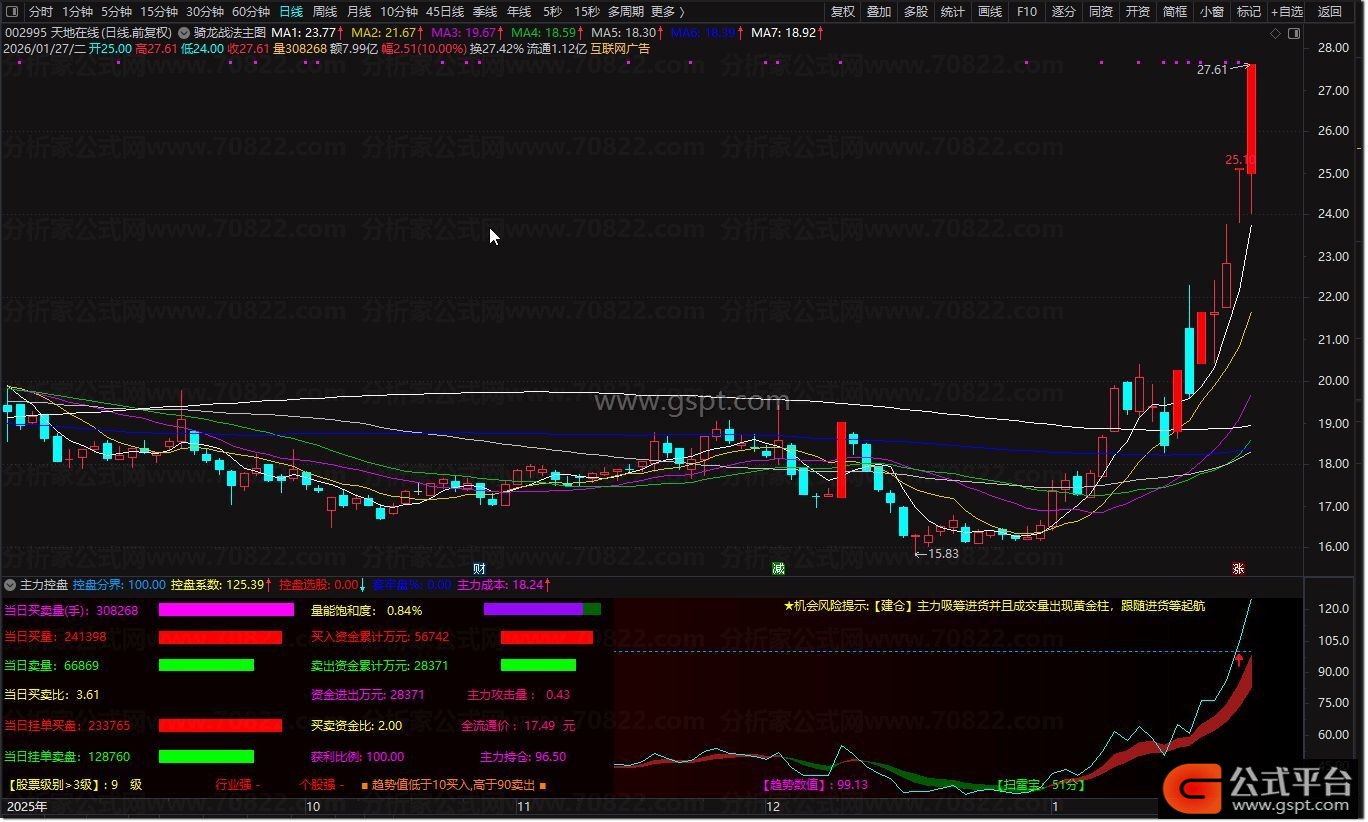The height and width of the screenshot is (822, 1368).
Task: Click the red arrow marker in indicator panel
Action: tap(1239, 660)
